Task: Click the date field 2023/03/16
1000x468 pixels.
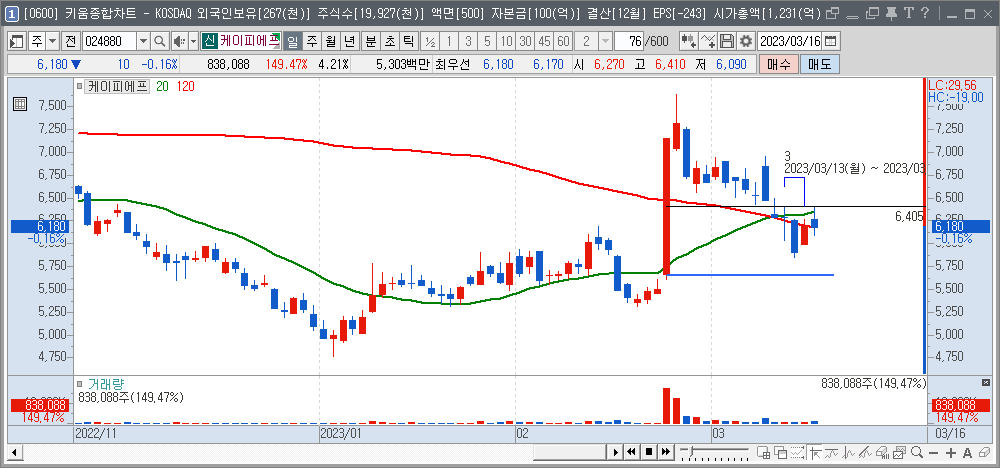Action: click(x=790, y=41)
